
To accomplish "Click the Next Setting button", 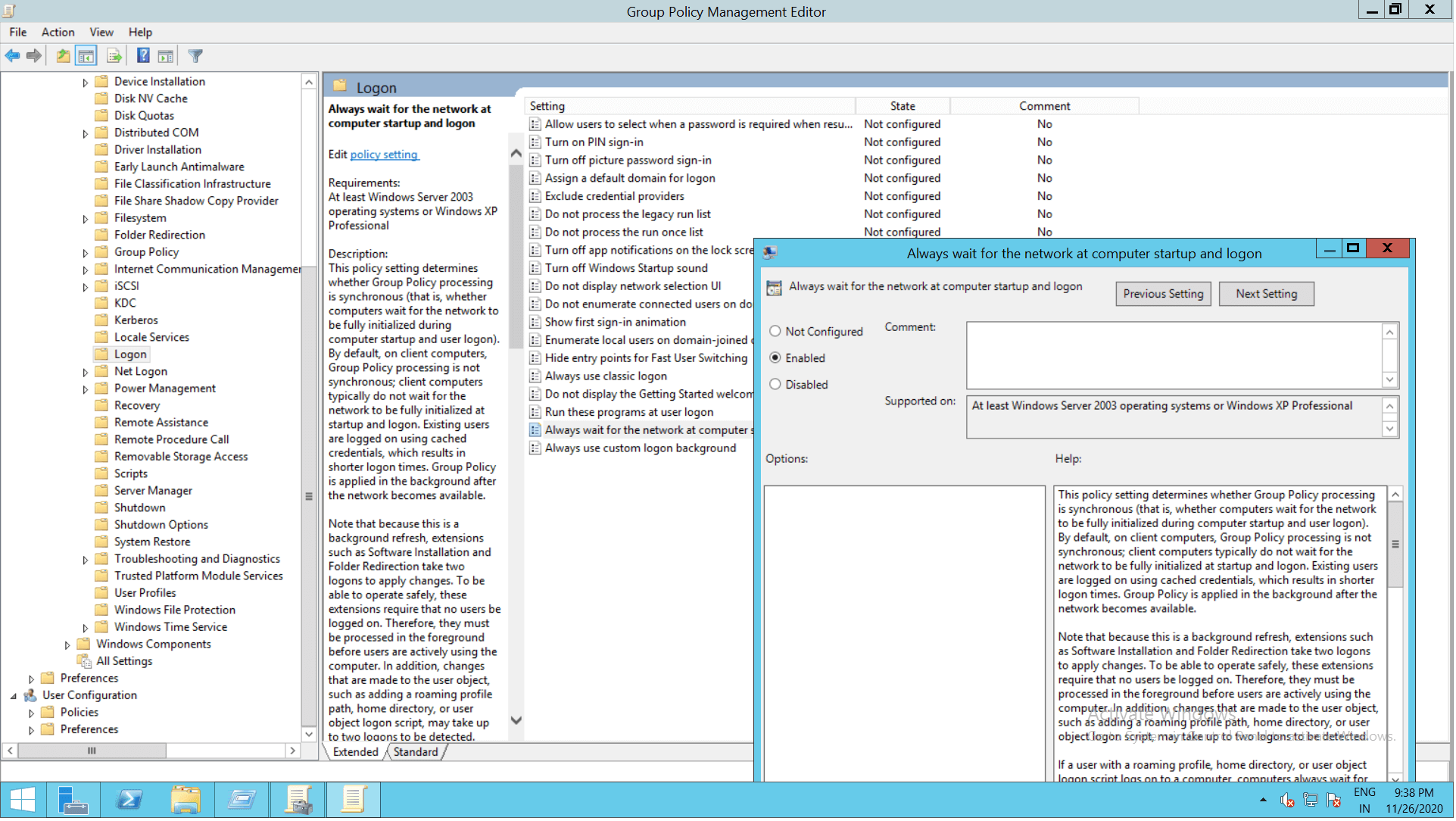I will [1267, 294].
